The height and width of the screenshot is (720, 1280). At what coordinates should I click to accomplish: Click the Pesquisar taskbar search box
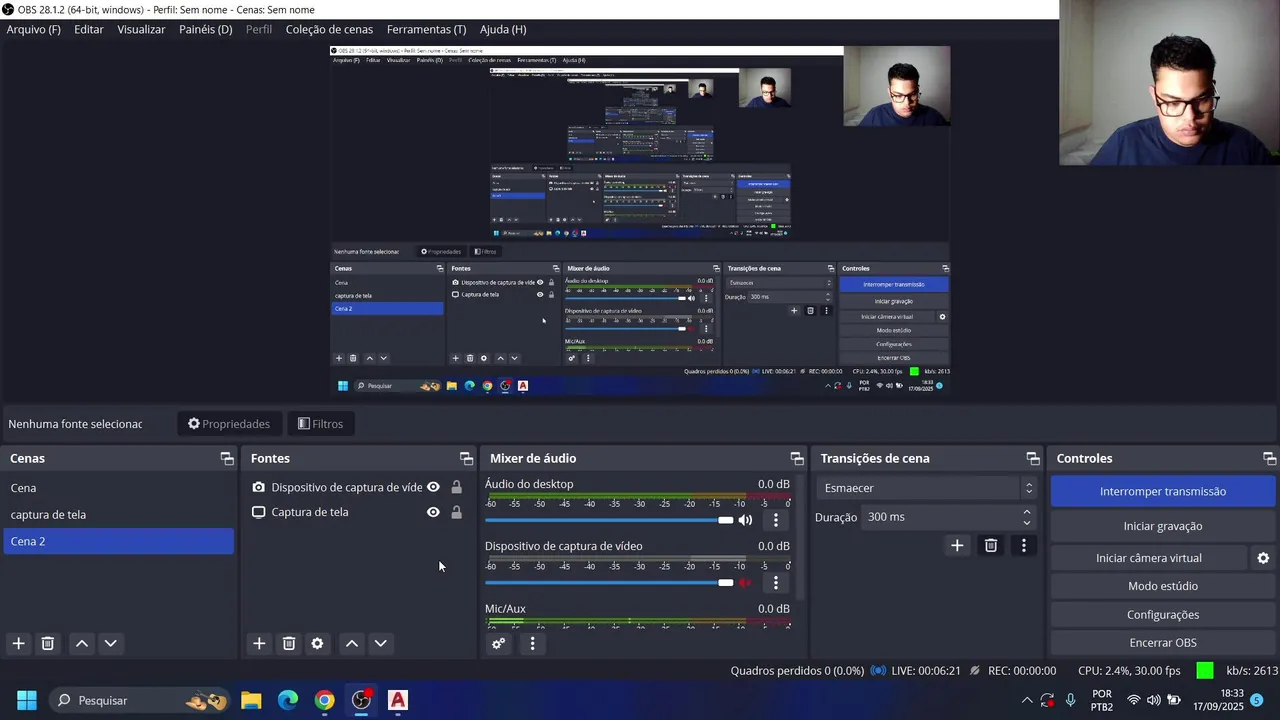tap(139, 700)
